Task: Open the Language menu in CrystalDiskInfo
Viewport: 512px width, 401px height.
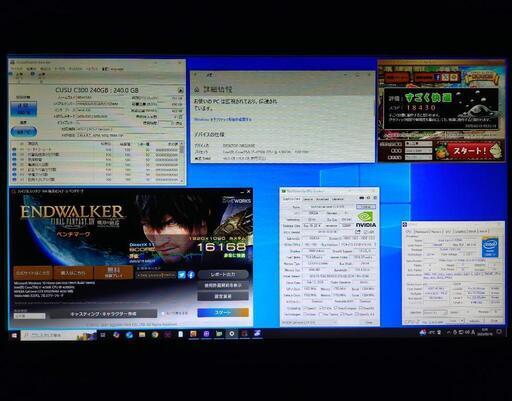Action: point(117,69)
